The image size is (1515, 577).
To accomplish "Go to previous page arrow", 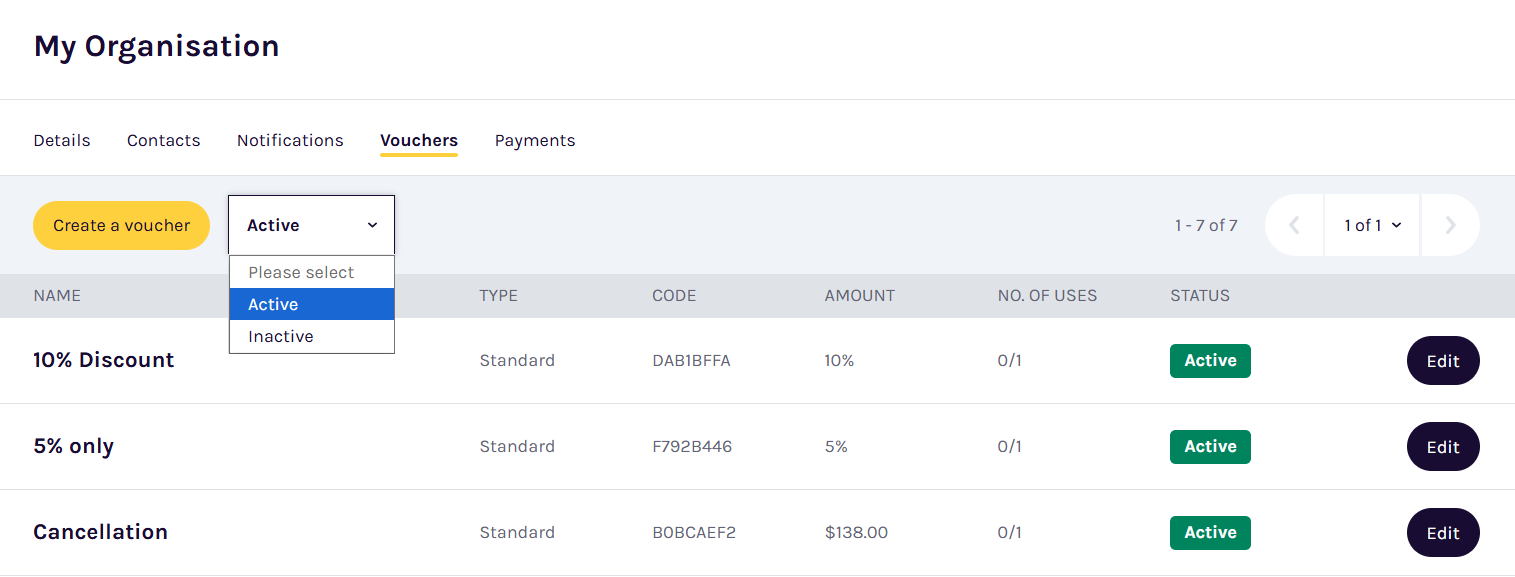I will tap(1294, 226).
